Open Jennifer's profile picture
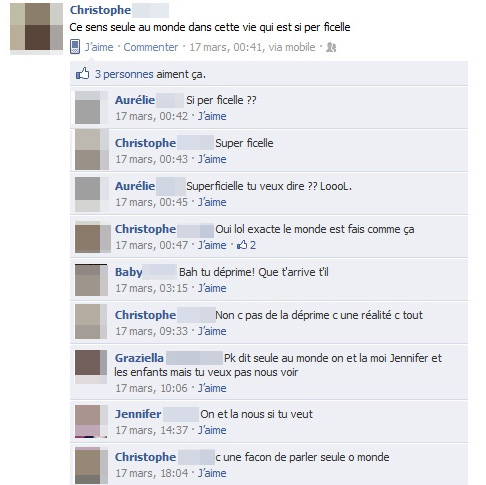The height and width of the screenshot is (485, 486). pos(91,421)
